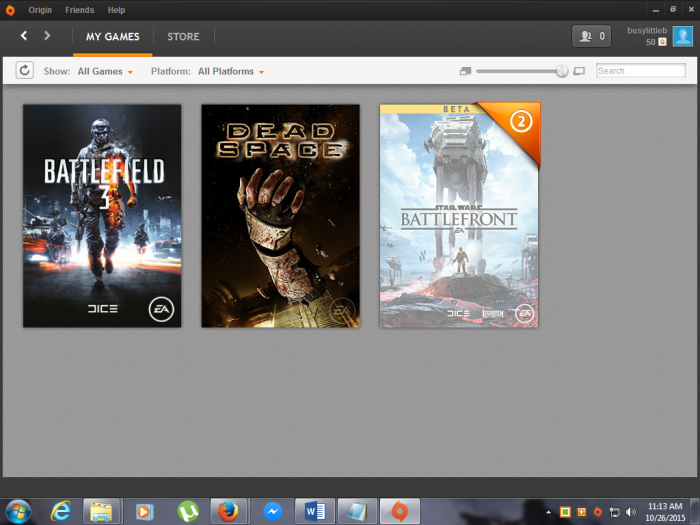Viewport: 700px width, 525px height.
Task: Open the volume control tray icon
Action: click(x=630, y=512)
